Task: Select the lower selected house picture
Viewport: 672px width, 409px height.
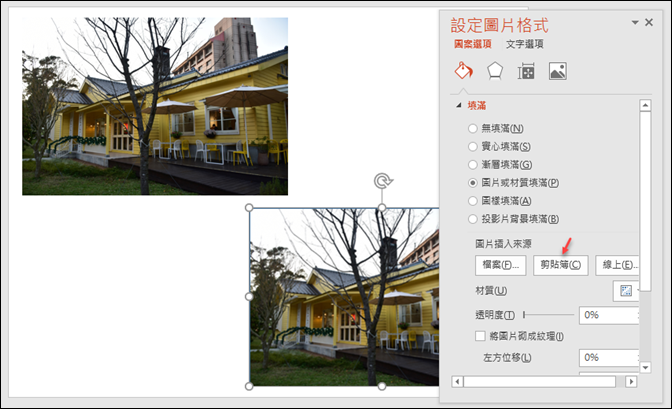Action: click(x=344, y=297)
